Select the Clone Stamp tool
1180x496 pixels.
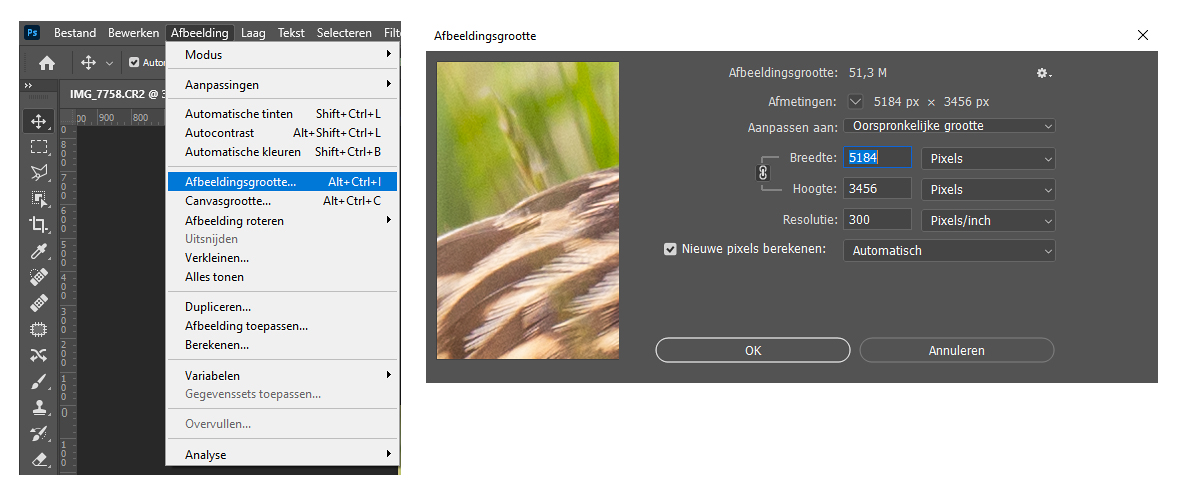point(39,407)
